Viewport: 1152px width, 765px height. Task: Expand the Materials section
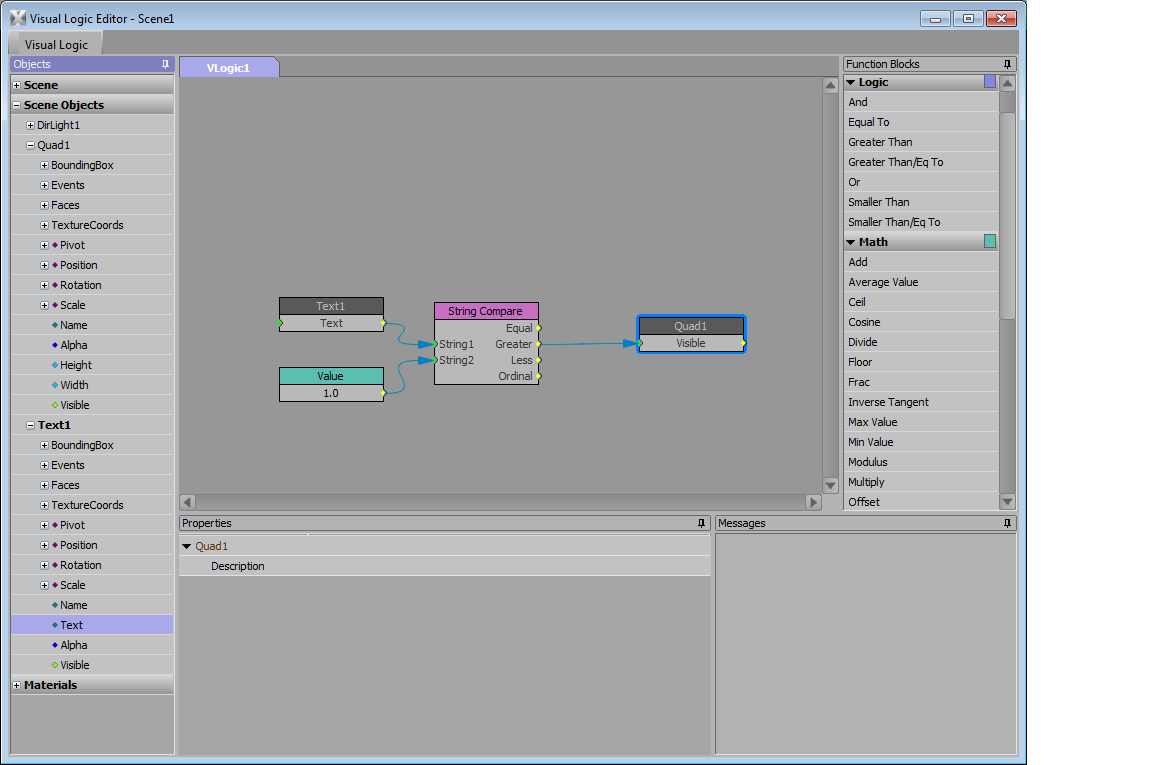point(17,685)
